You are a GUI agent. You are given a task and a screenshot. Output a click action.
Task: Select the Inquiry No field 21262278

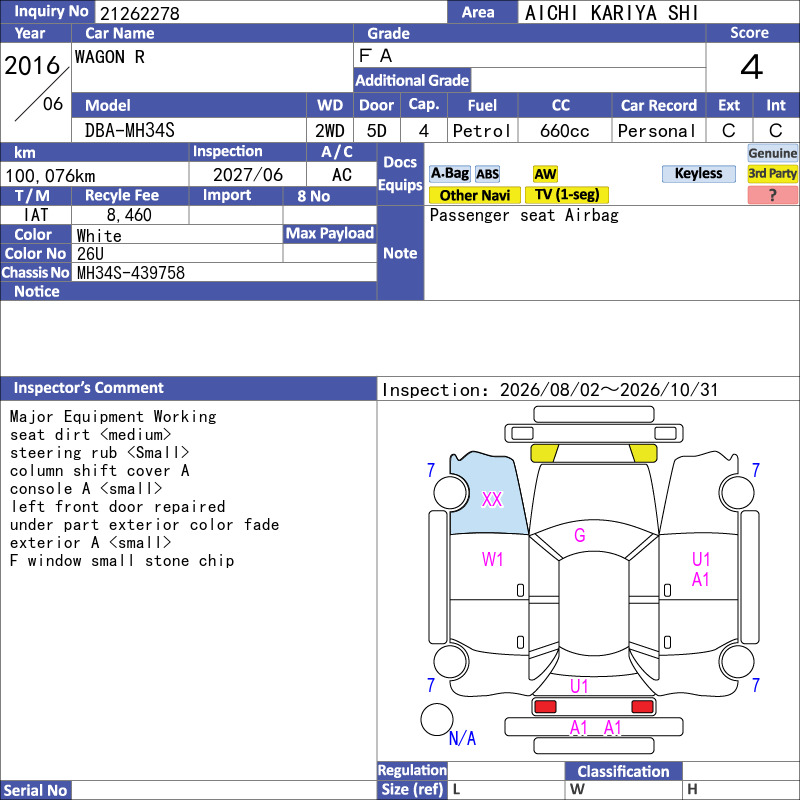click(271, 12)
